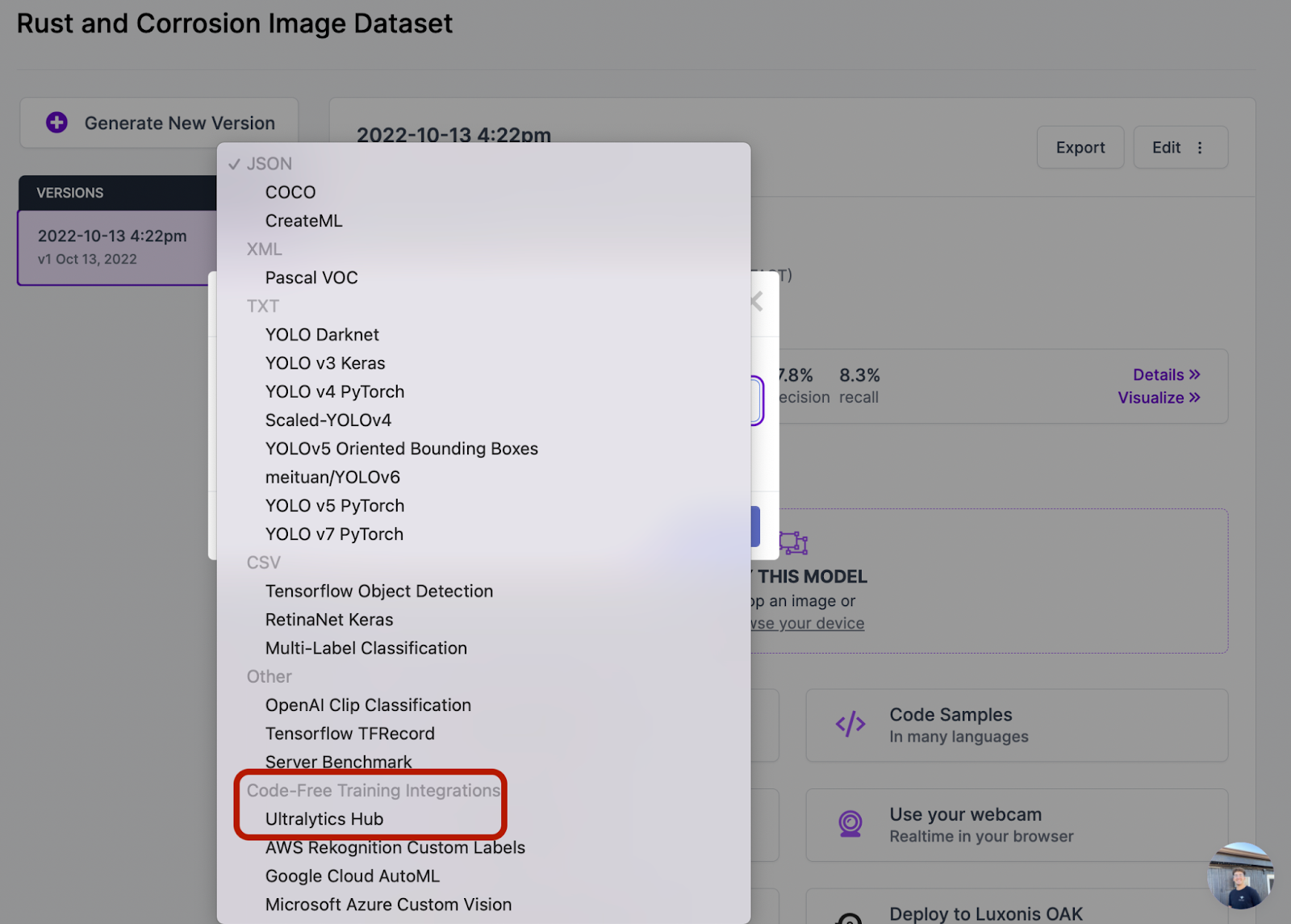
Task: Click the Edit button
Action: click(x=1180, y=148)
